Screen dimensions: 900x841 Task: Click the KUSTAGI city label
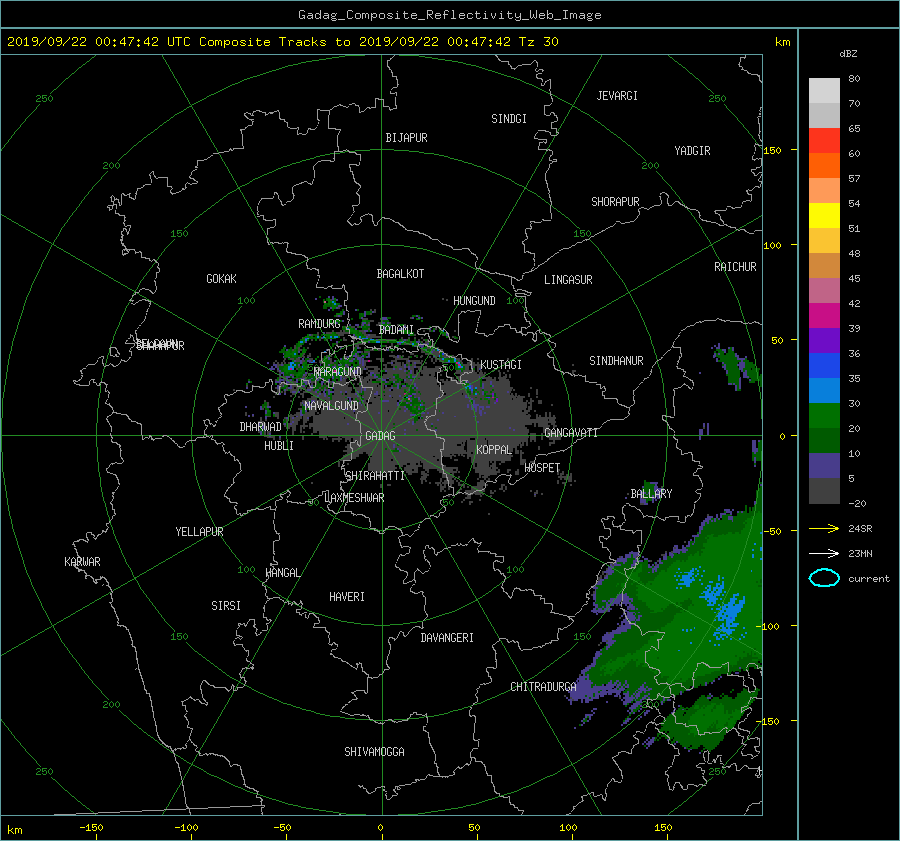[501, 365]
